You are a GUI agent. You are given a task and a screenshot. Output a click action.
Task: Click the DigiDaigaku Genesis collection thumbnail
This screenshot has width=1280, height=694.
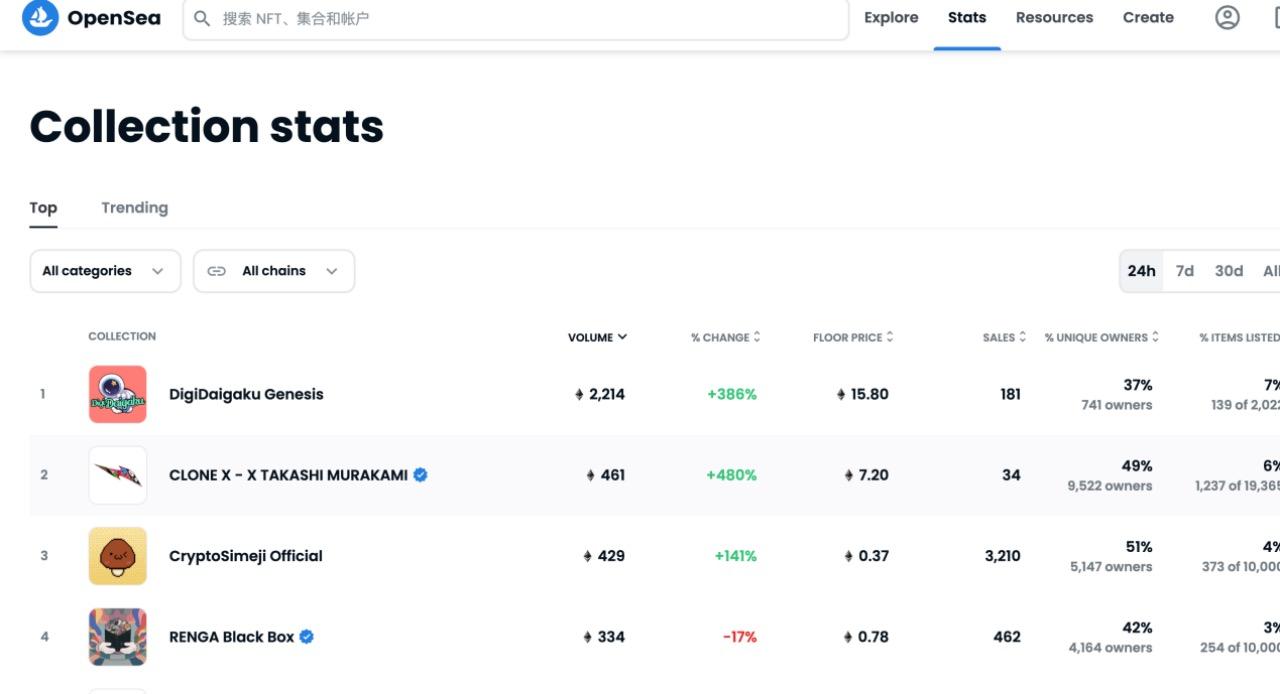pyautogui.click(x=117, y=394)
